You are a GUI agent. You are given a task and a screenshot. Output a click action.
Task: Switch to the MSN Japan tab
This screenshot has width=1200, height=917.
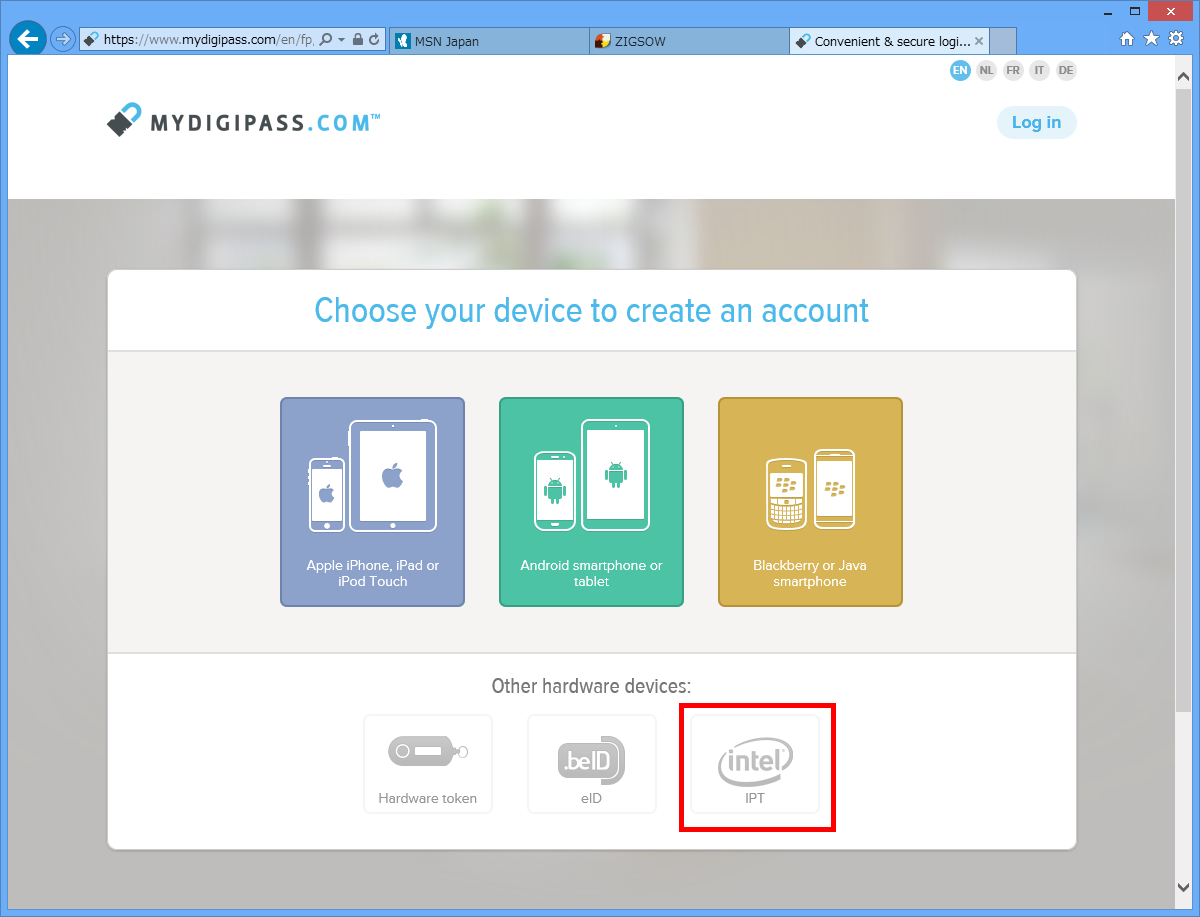coord(489,41)
